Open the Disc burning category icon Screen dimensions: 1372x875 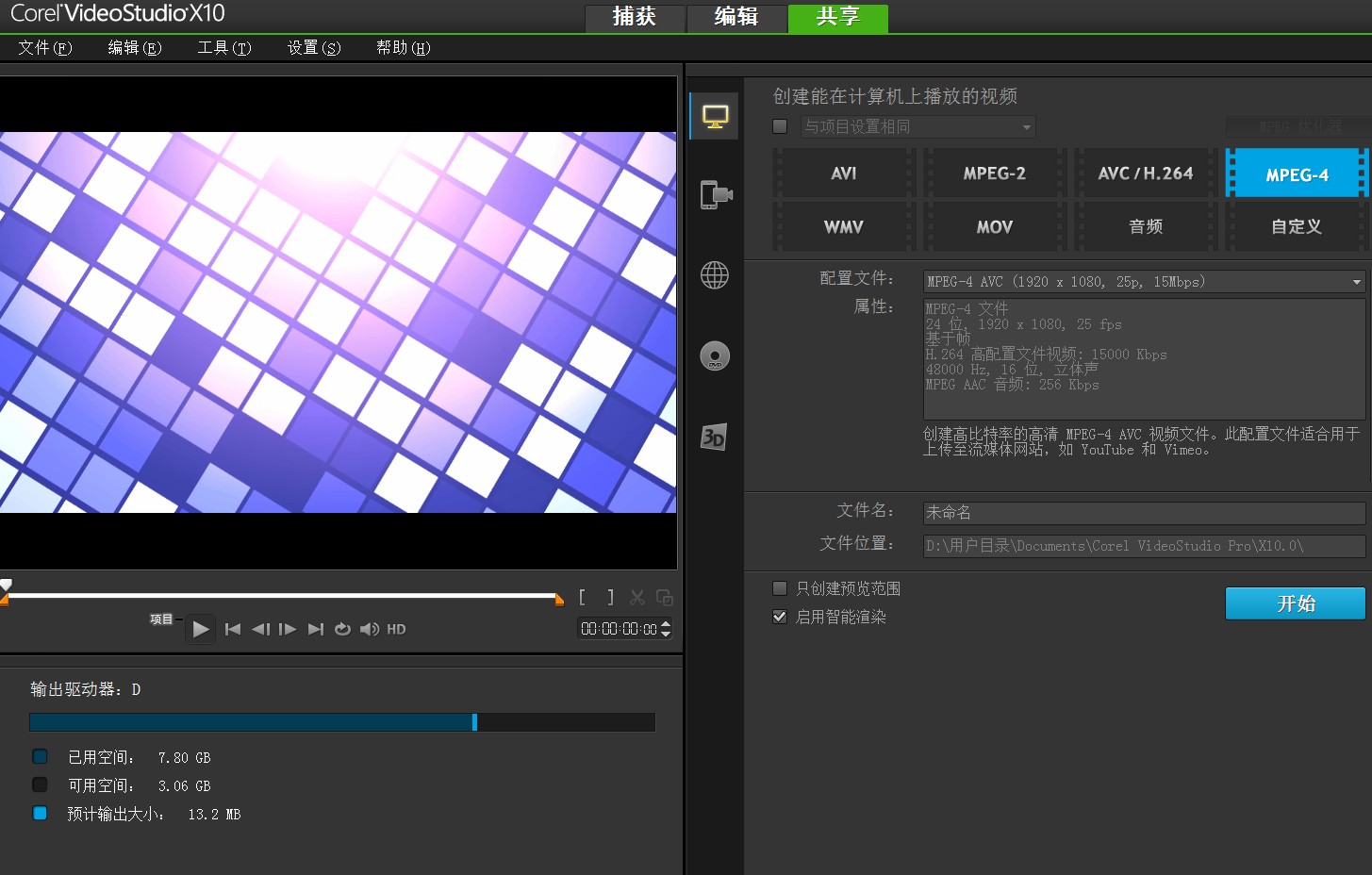click(715, 355)
